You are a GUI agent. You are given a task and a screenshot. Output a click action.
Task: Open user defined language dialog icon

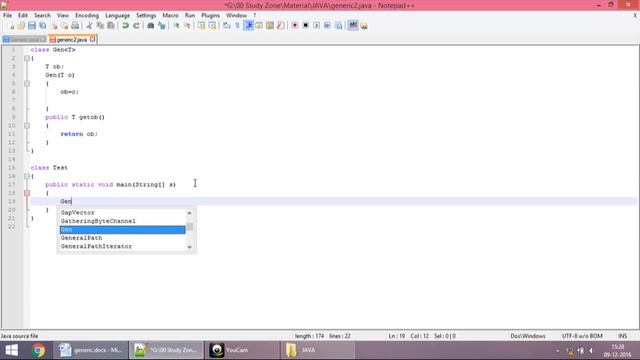click(259, 26)
